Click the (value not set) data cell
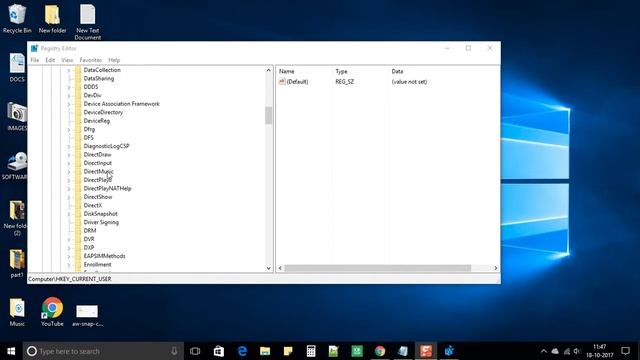This screenshot has height=360, width=640. 409,82
